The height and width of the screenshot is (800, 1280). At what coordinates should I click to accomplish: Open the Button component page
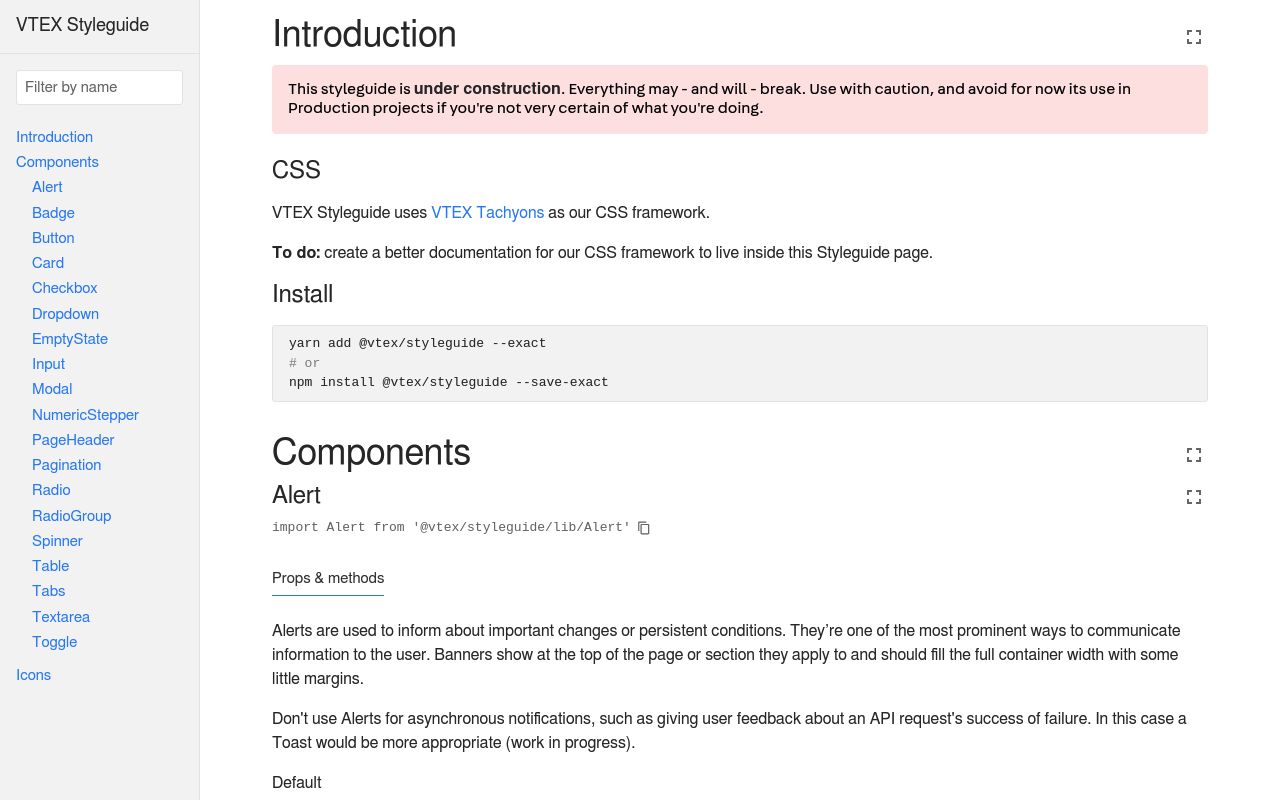coord(53,238)
